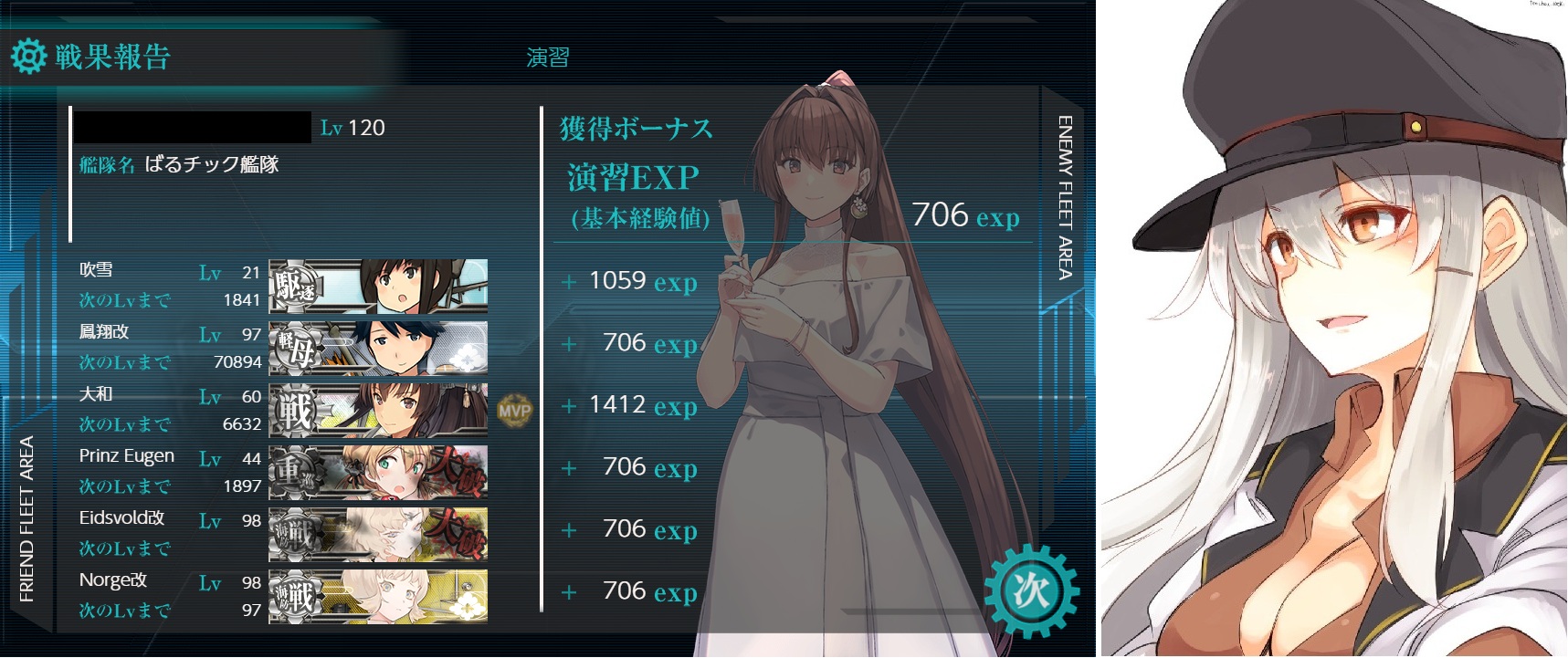
Task: Select 大和 battleship banner
Action: (x=378, y=410)
